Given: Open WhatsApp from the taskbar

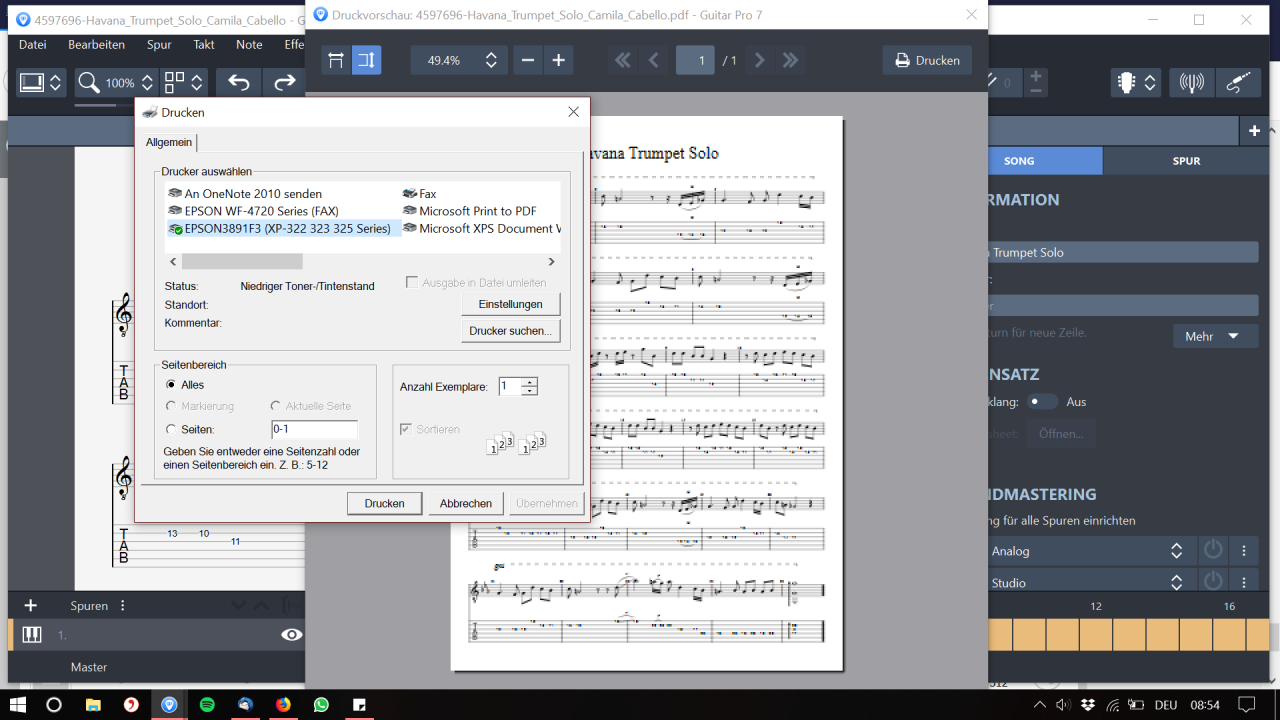Looking at the screenshot, I should pyautogui.click(x=321, y=704).
